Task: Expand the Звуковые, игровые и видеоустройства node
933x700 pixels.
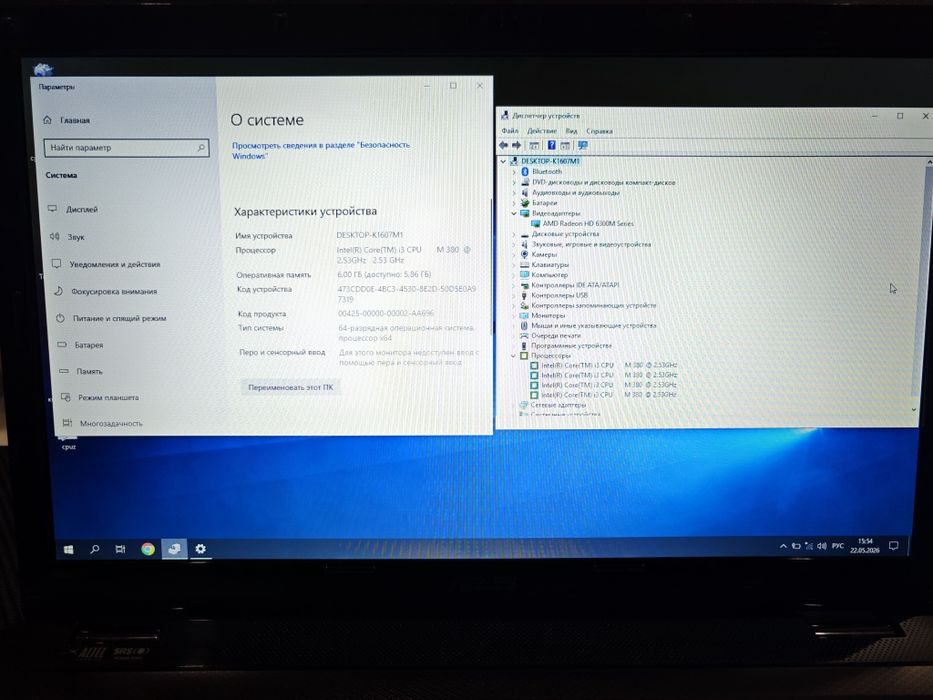Action: tap(514, 244)
